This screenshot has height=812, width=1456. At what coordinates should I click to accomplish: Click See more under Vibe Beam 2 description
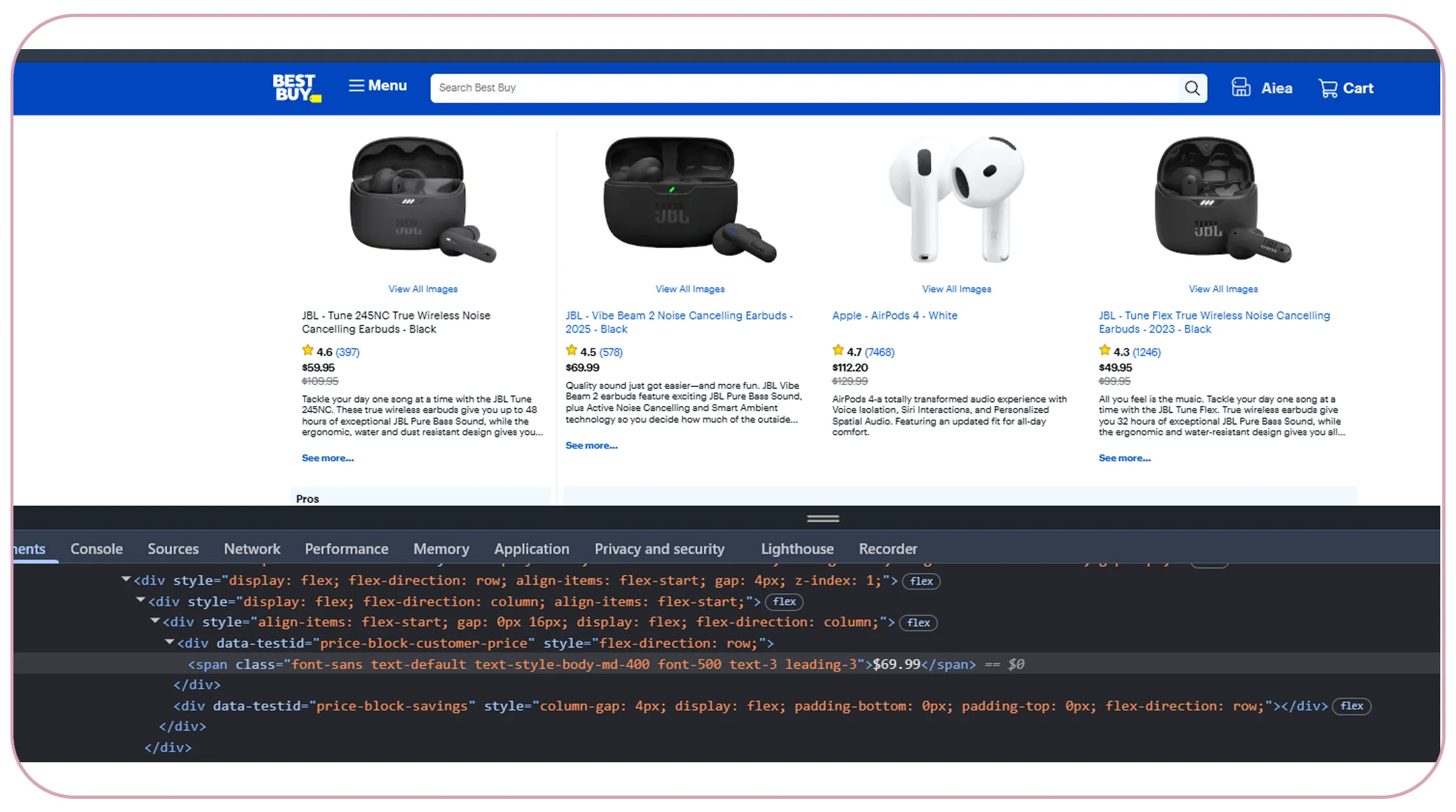click(590, 445)
